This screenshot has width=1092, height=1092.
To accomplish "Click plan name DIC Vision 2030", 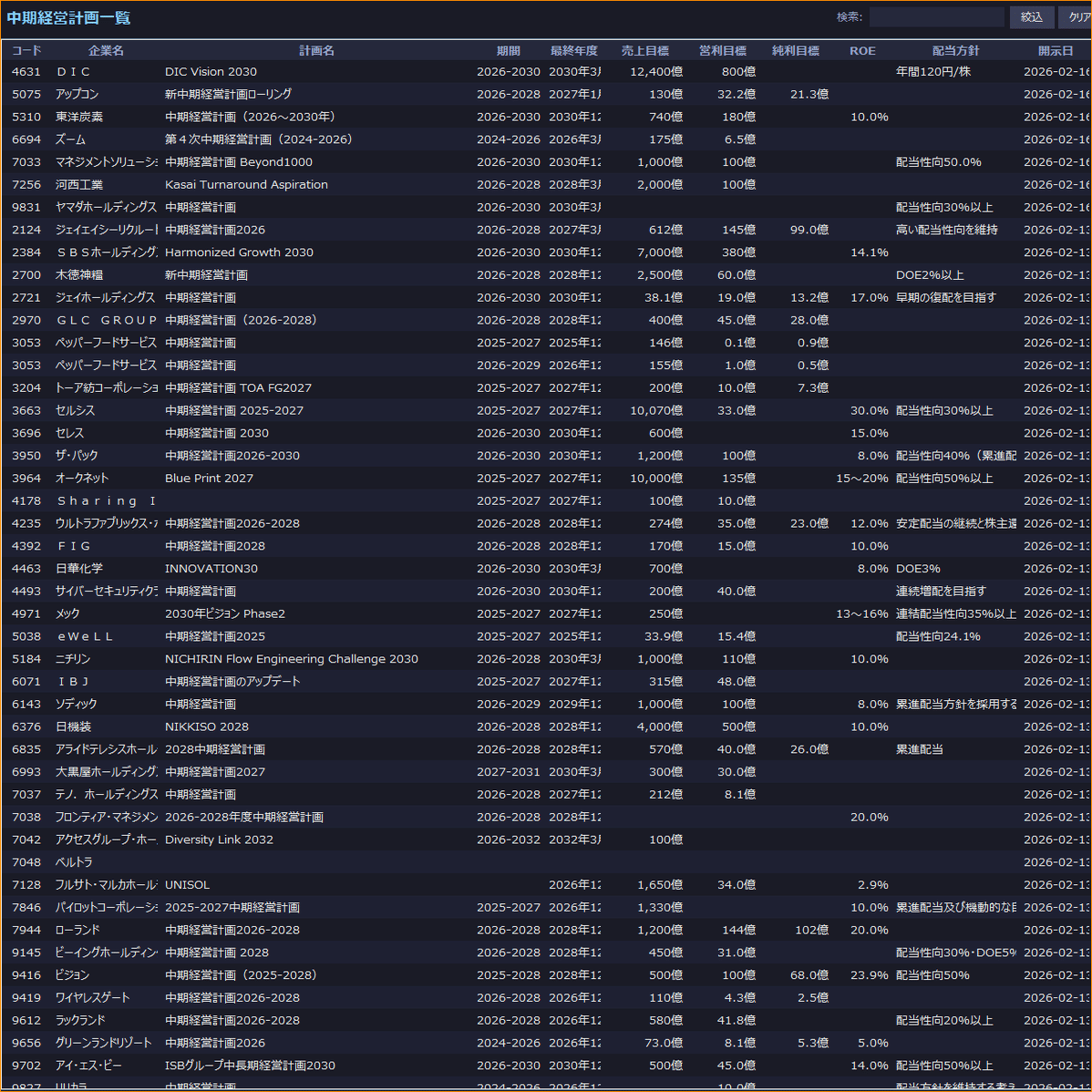I will tap(211, 72).
